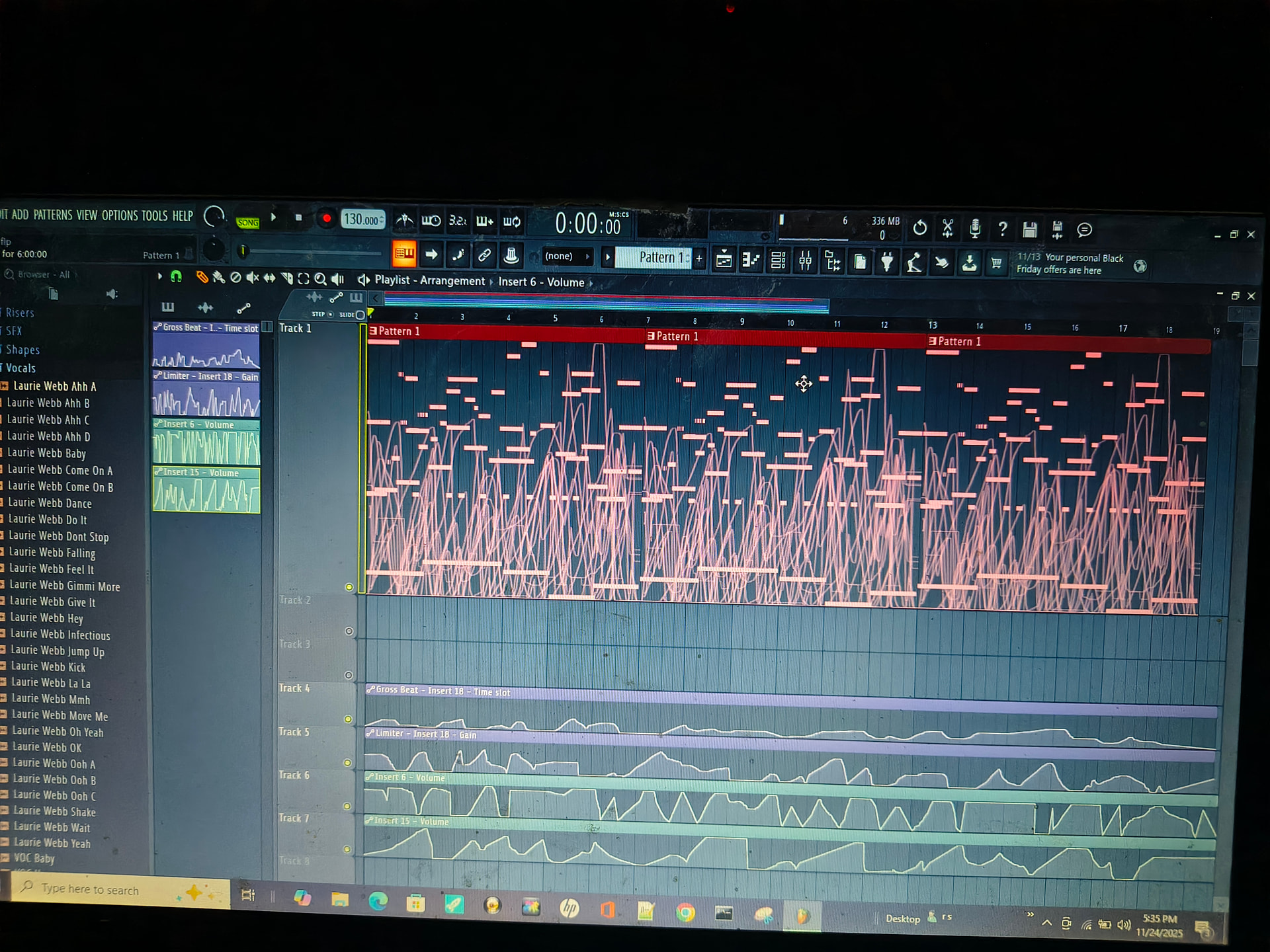Toggle the playlist snap magnet icon
The width and height of the screenshot is (1270, 952).
coord(176,276)
